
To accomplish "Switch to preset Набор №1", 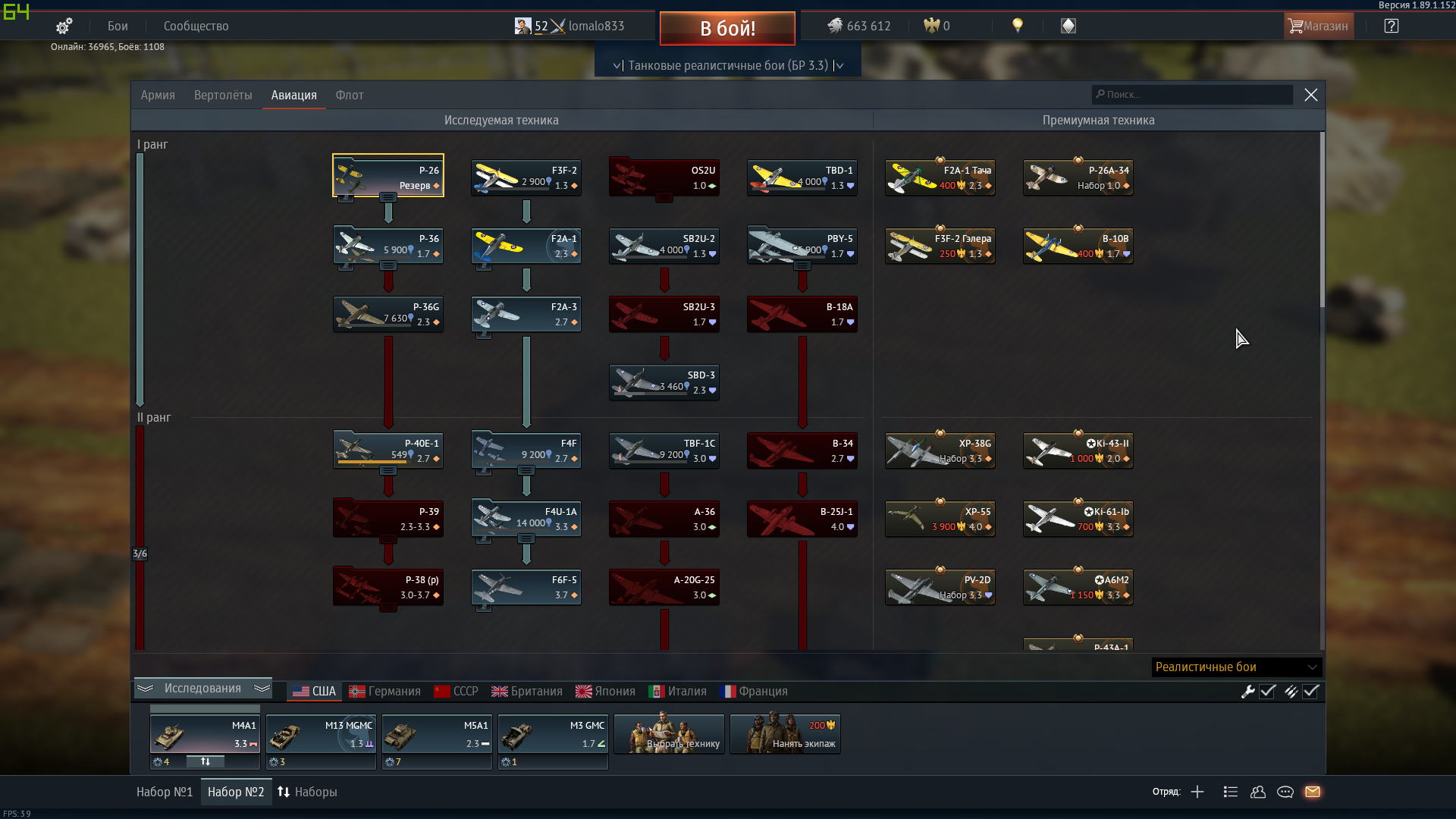I will click(x=165, y=792).
